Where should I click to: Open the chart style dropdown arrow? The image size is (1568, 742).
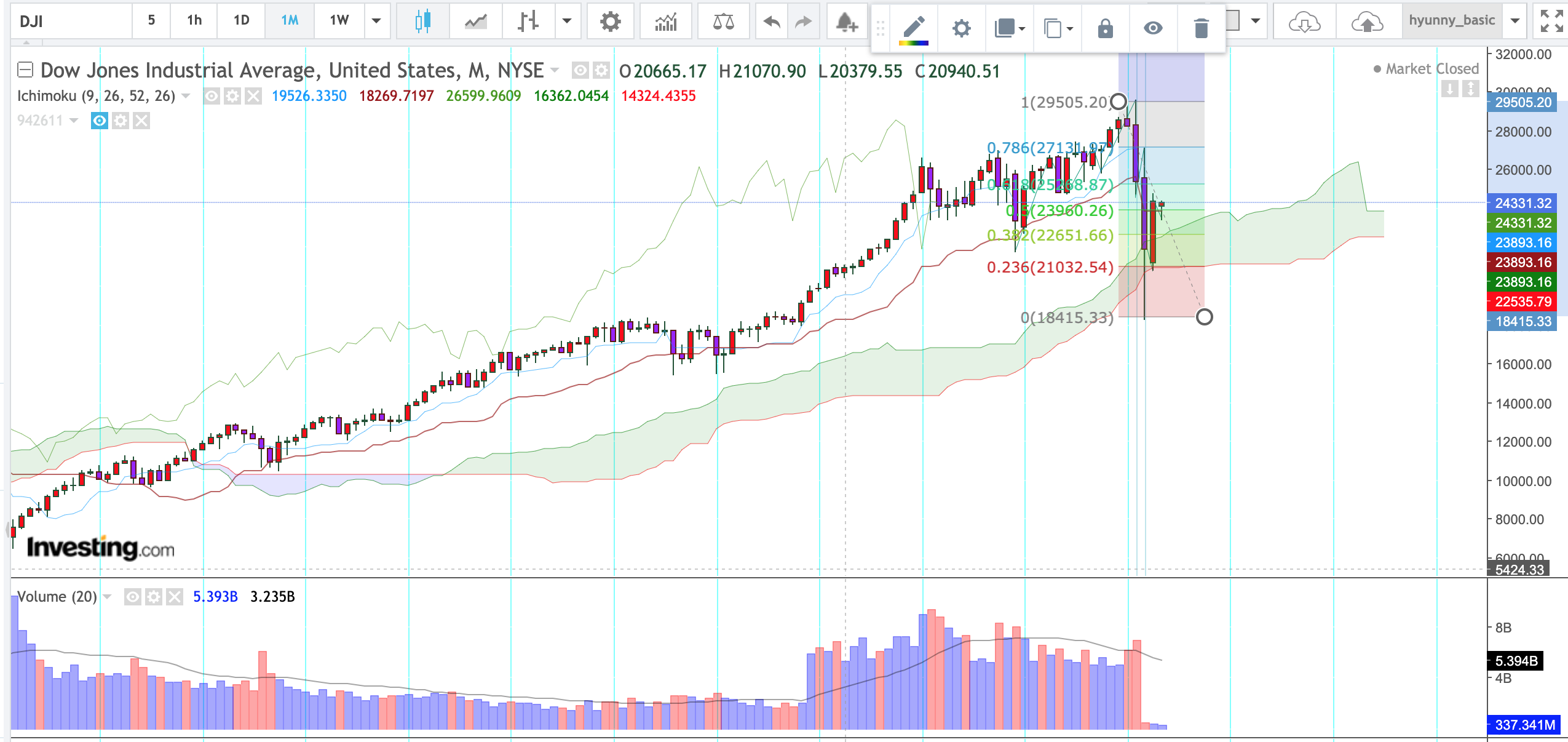(567, 20)
